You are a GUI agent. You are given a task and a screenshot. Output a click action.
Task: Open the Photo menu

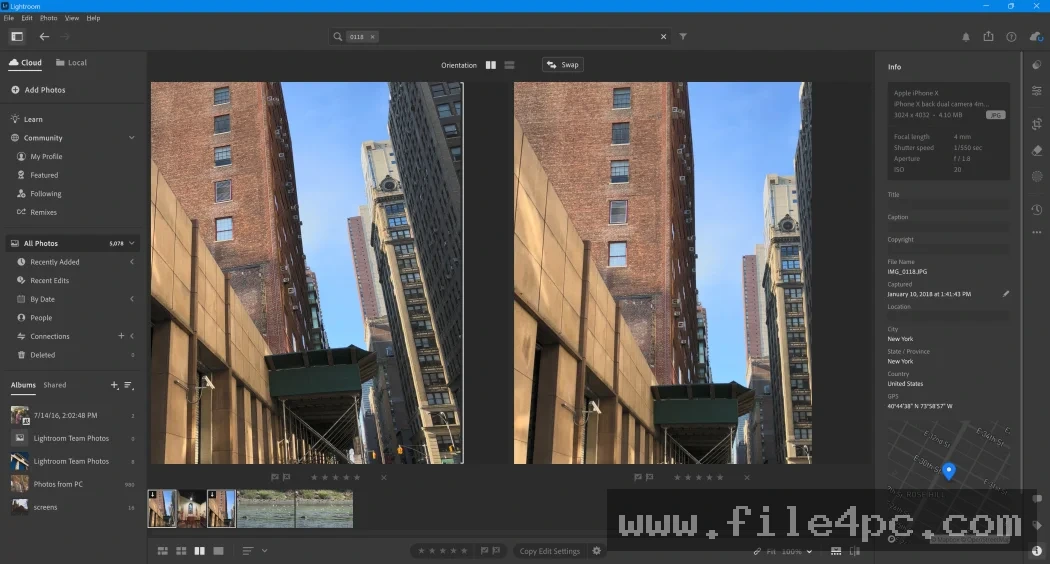(48, 18)
